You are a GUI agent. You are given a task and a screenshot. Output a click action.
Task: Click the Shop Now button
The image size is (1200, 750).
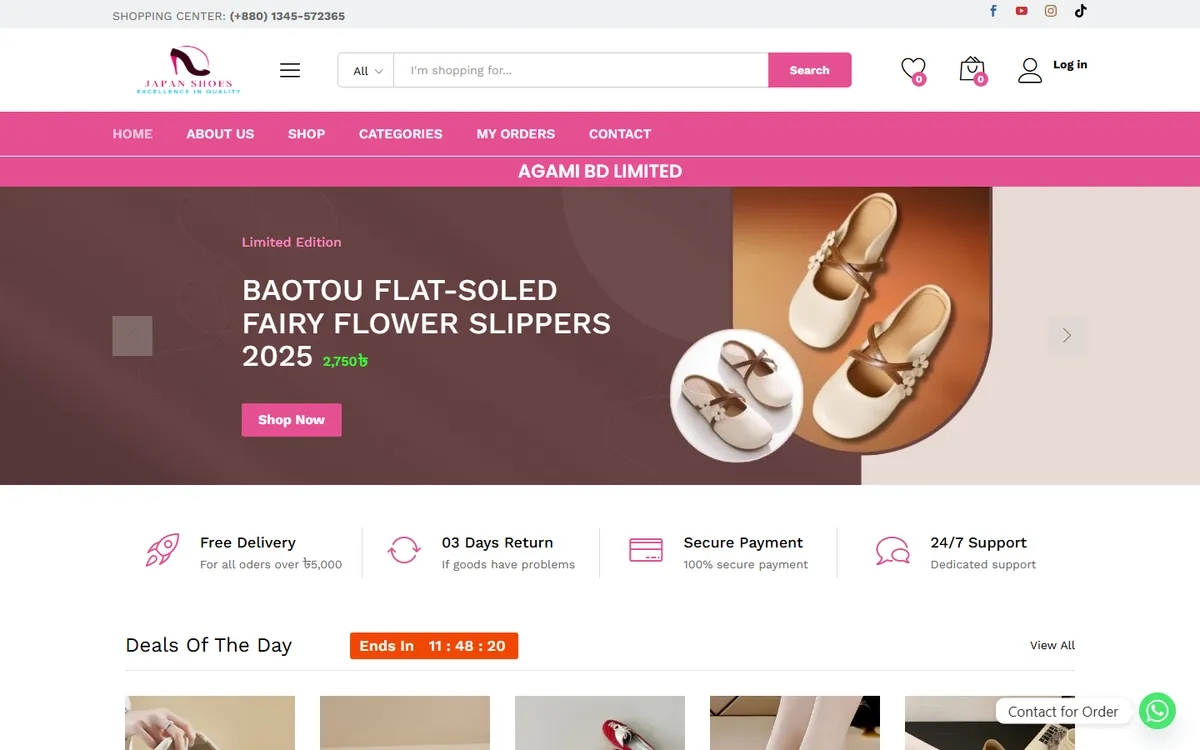[x=292, y=420]
